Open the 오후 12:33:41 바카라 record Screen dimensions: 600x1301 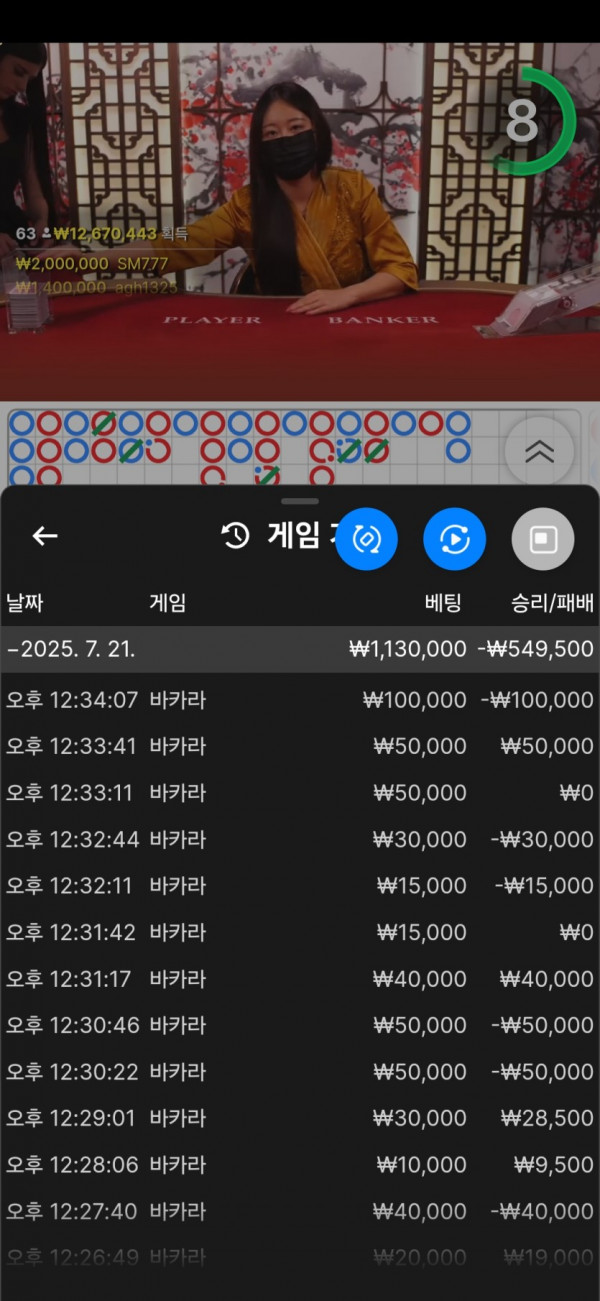pyautogui.click(x=300, y=746)
